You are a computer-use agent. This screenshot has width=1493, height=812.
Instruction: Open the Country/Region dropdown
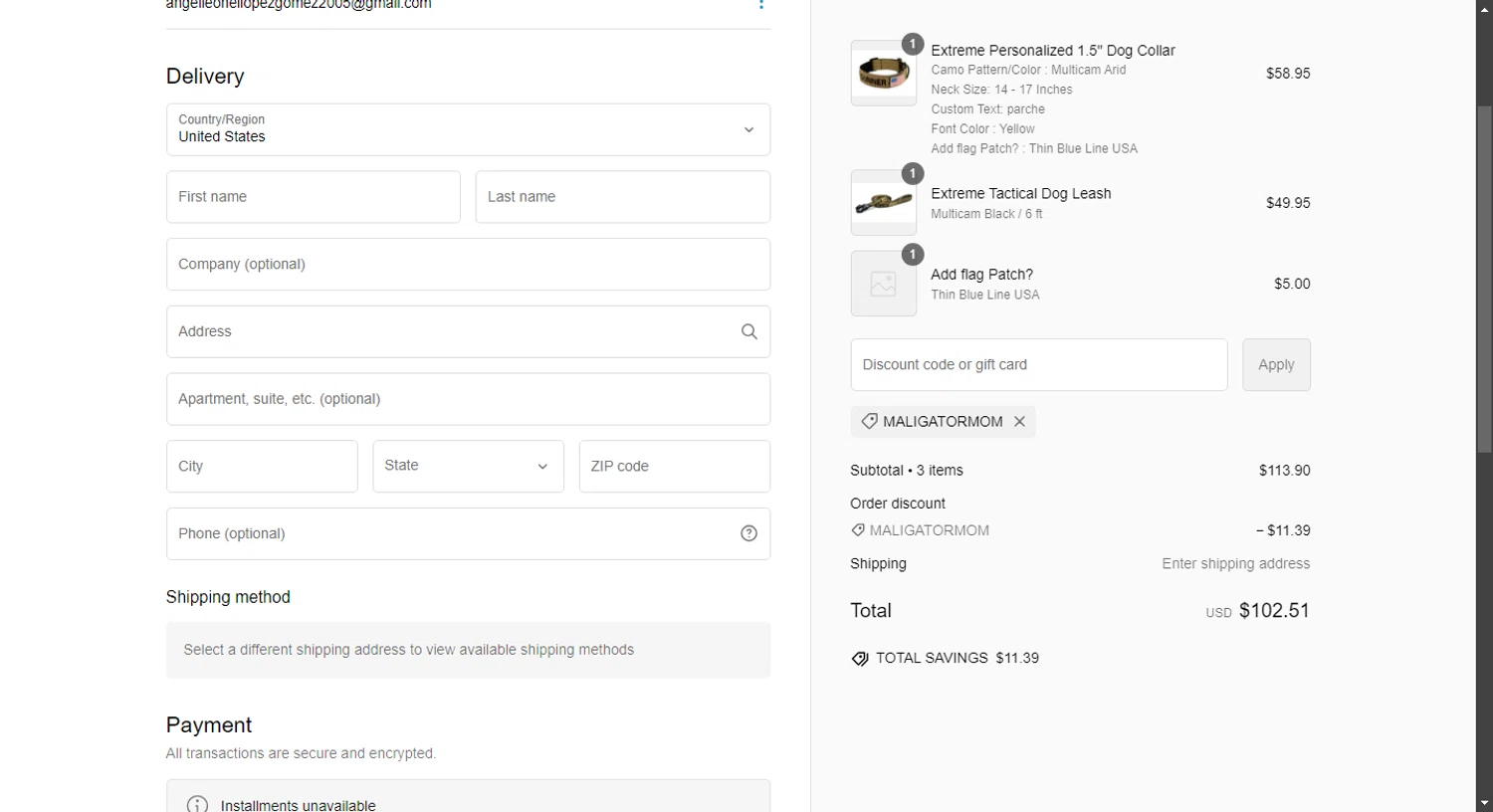point(468,129)
